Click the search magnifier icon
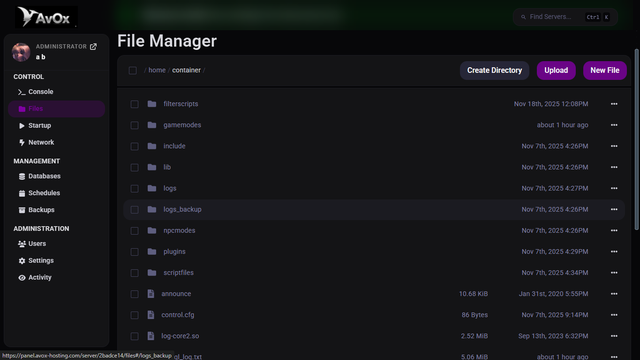This screenshot has height=360, width=640. point(523,17)
